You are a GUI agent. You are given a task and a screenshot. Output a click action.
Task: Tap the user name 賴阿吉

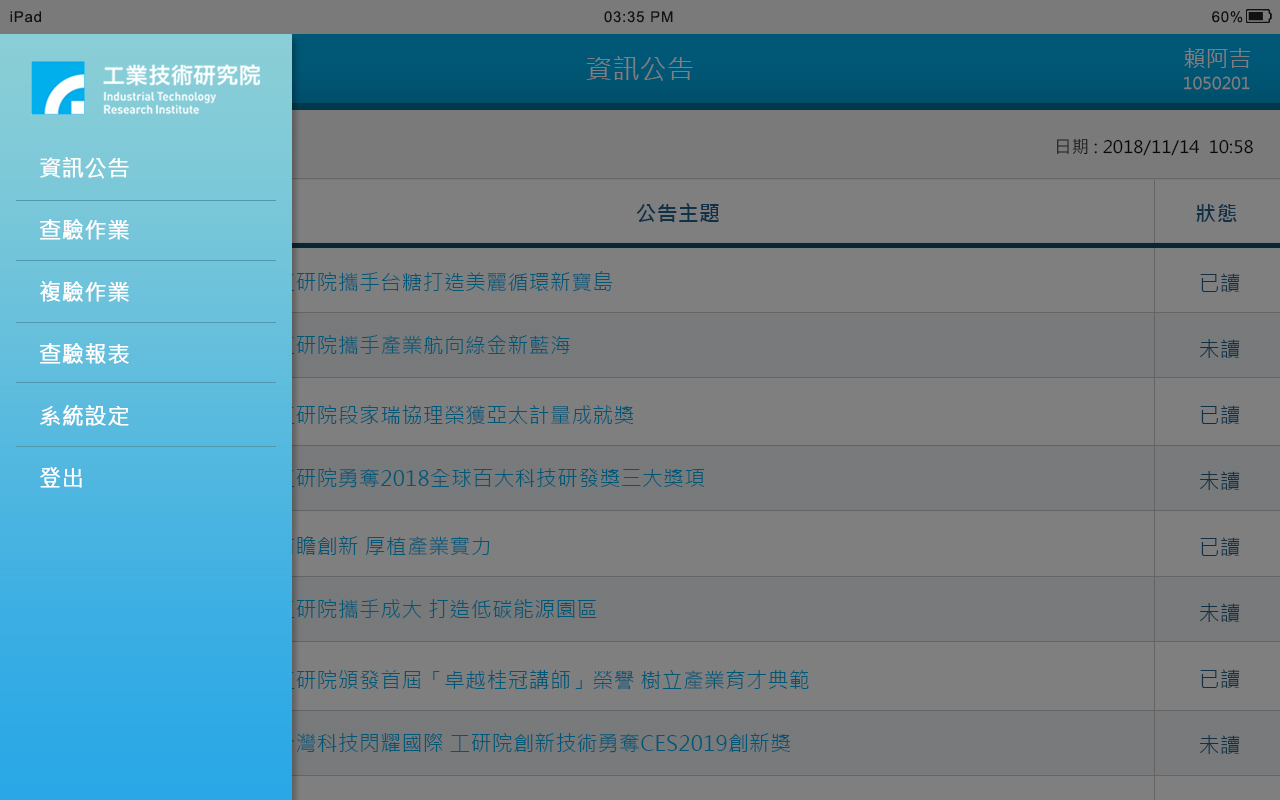pyautogui.click(x=1216, y=59)
